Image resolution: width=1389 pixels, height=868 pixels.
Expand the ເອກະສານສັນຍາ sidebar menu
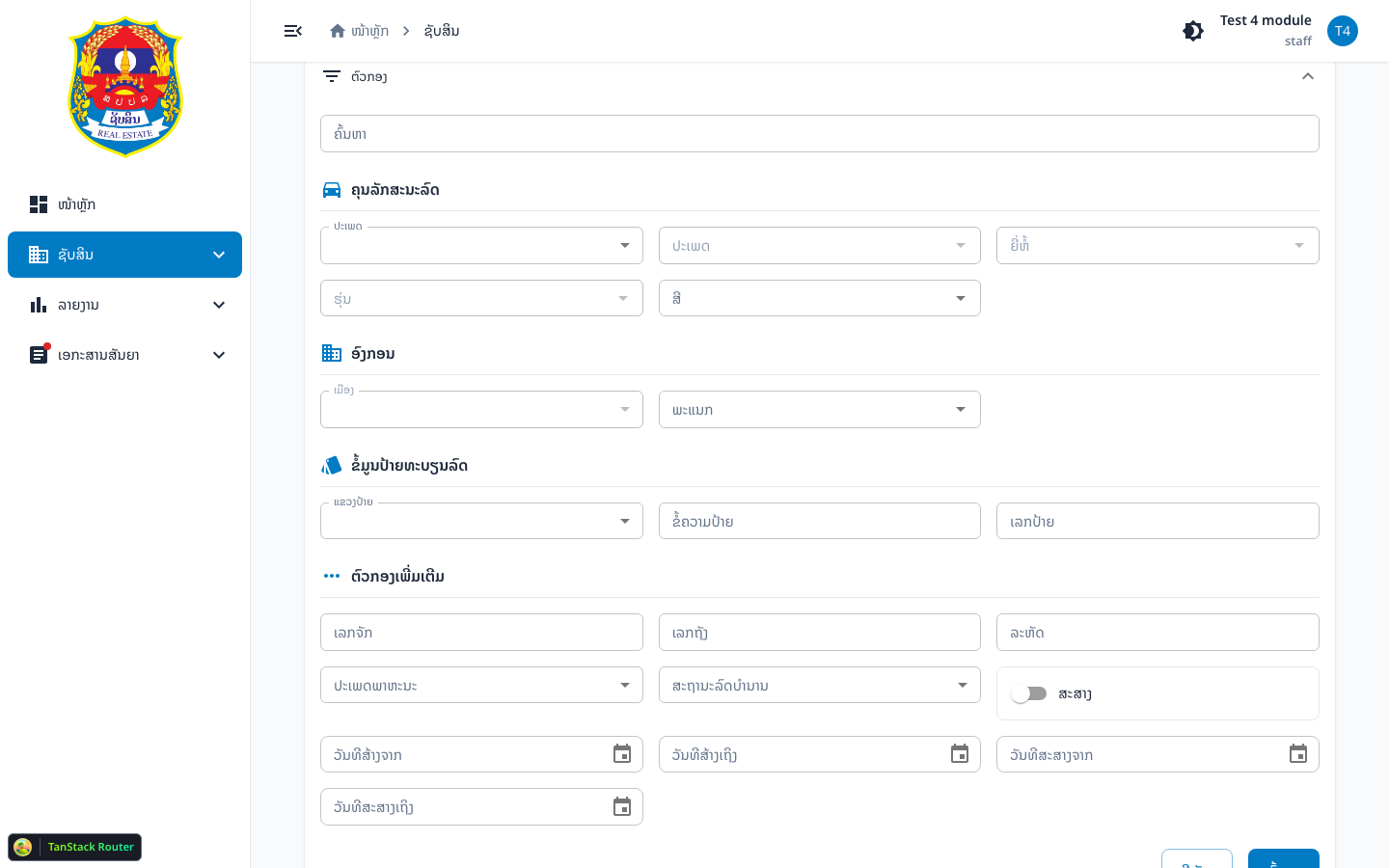pyautogui.click(x=125, y=355)
